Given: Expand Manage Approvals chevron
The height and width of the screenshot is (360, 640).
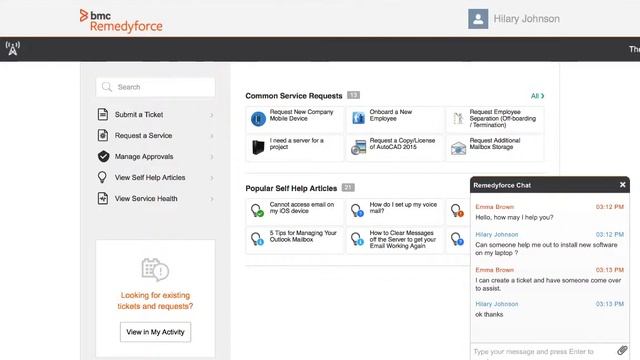Looking at the screenshot, I should (x=211, y=157).
